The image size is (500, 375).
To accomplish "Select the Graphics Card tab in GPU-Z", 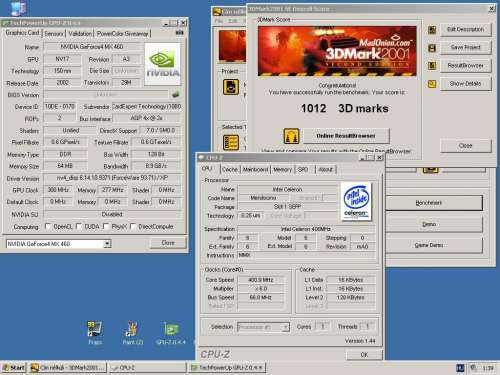I will [x=22, y=33].
